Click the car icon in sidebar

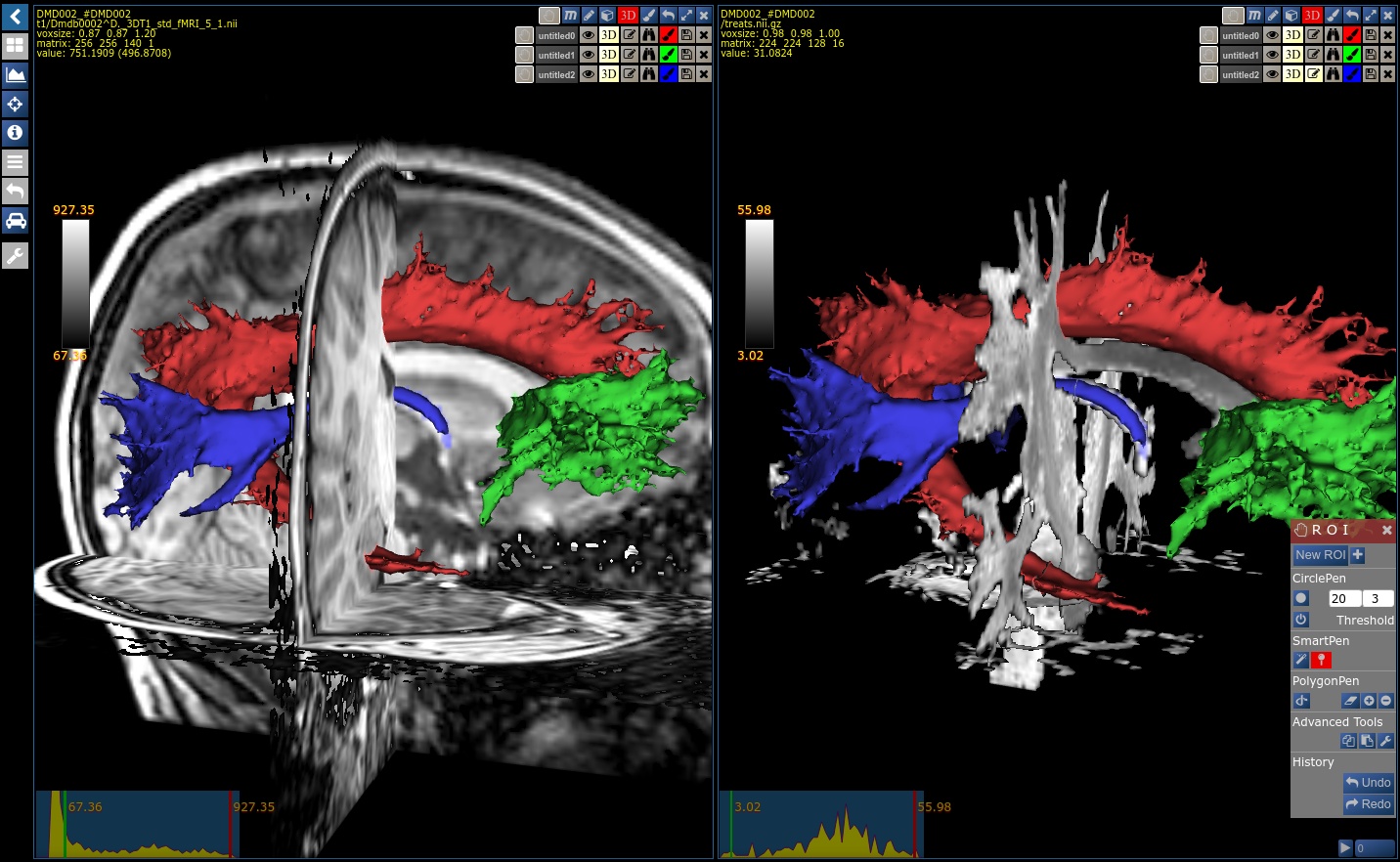15,221
